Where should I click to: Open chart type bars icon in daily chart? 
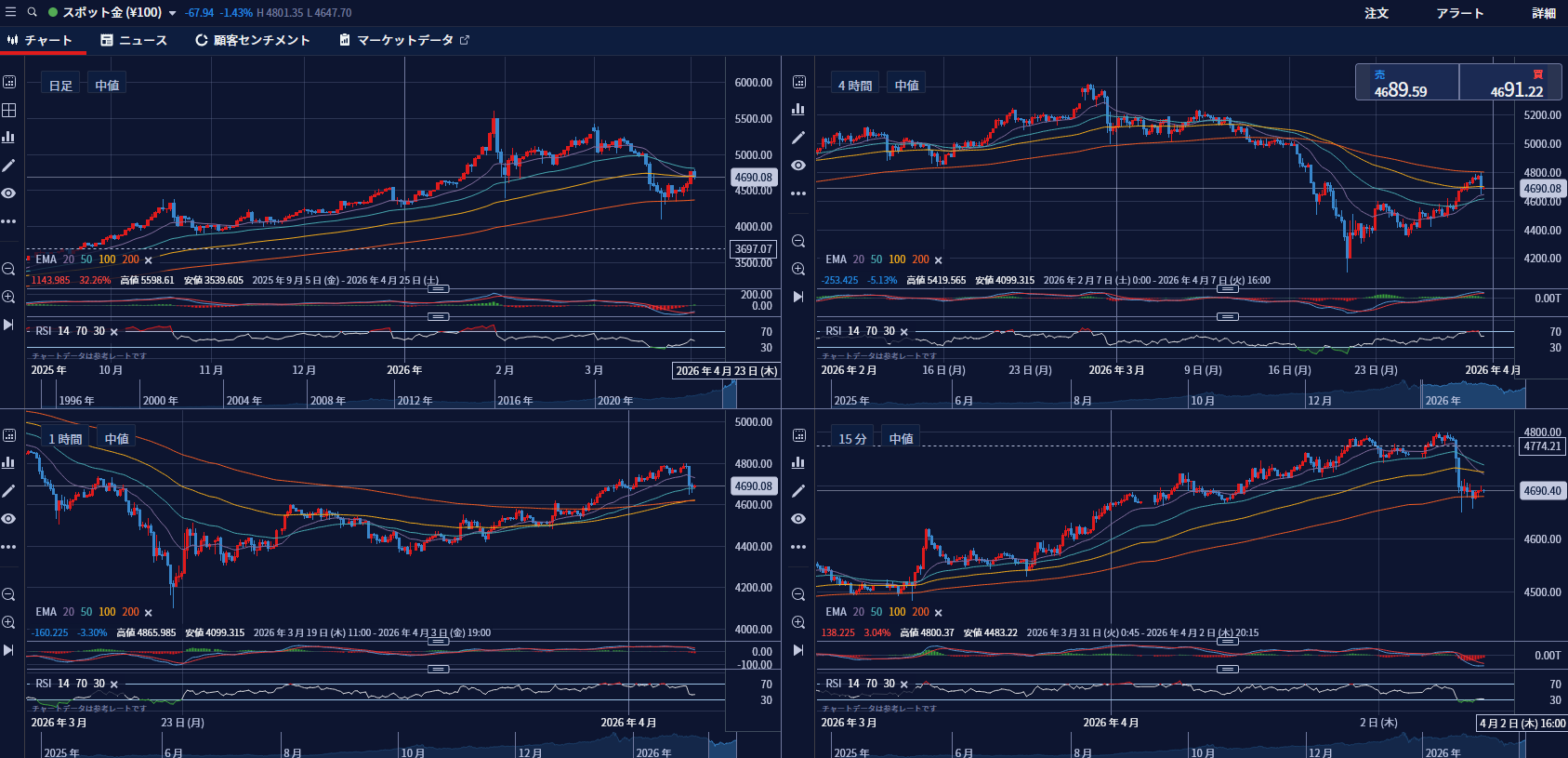coord(9,137)
